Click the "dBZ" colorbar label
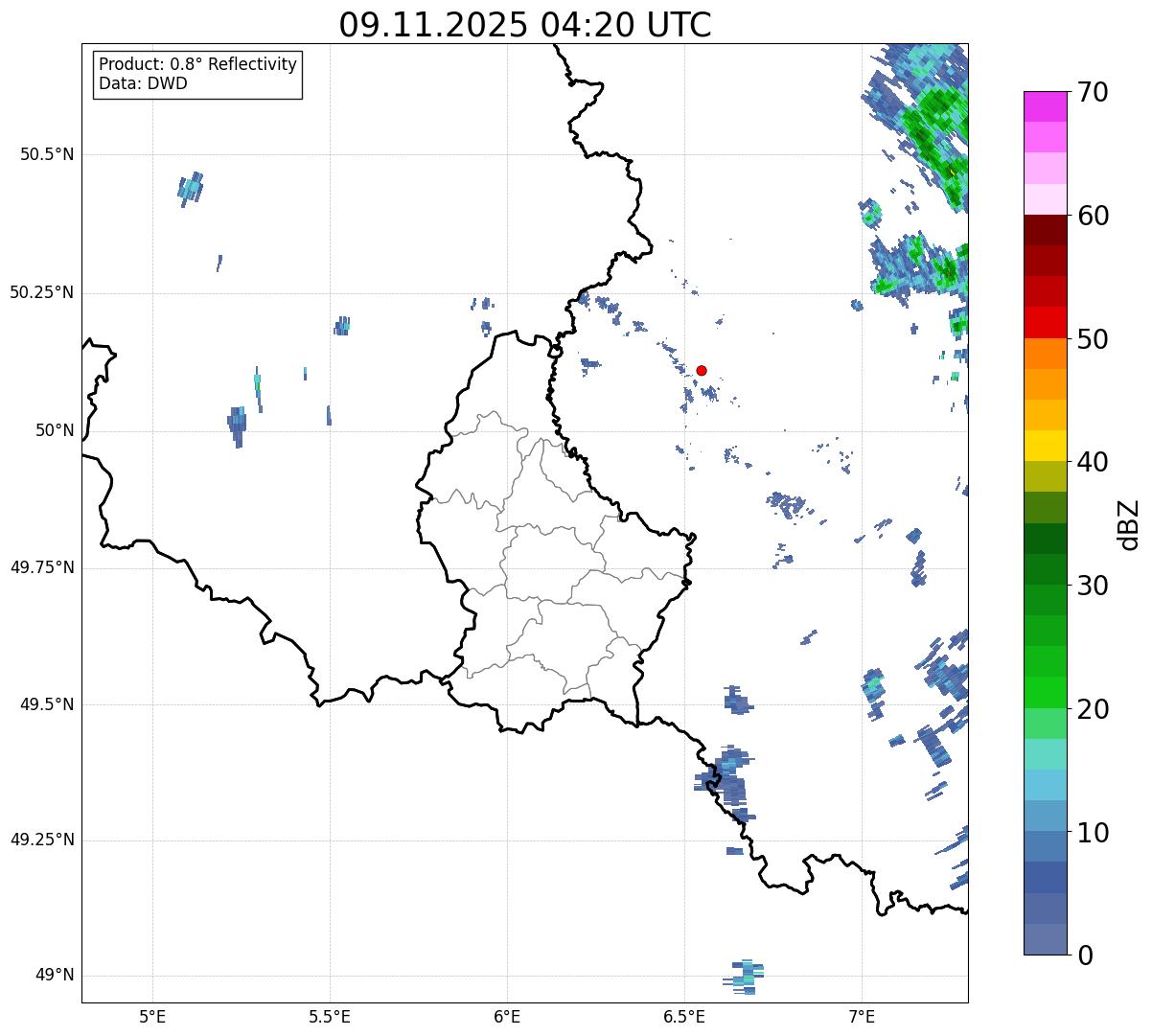 pyautogui.click(x=1128, y=523)
